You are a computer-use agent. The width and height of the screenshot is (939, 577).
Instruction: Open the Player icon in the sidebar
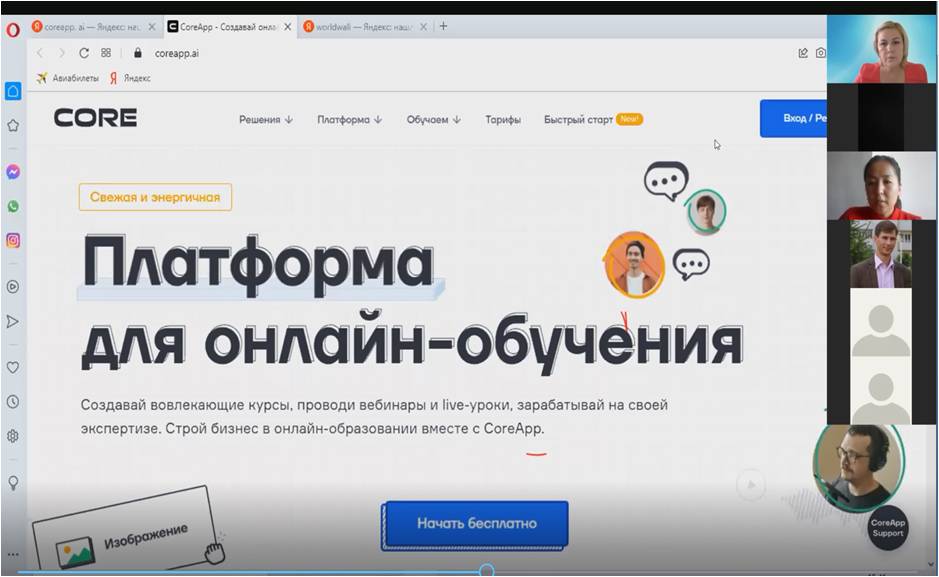[13, 287]
